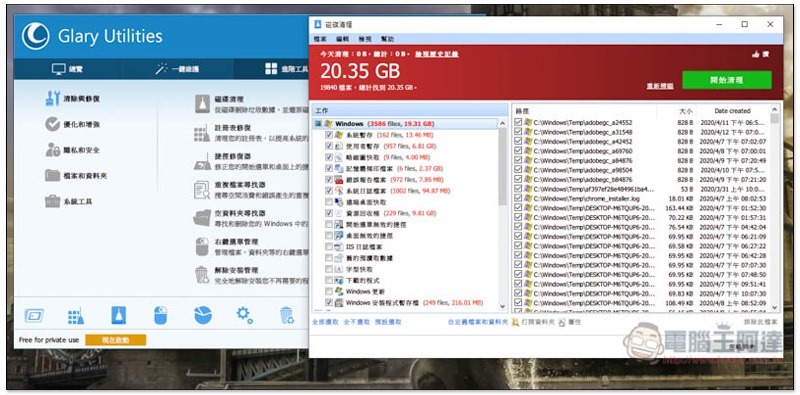Click the 全部選取 link below task list
Screen dimensions: 800x395
326,322
